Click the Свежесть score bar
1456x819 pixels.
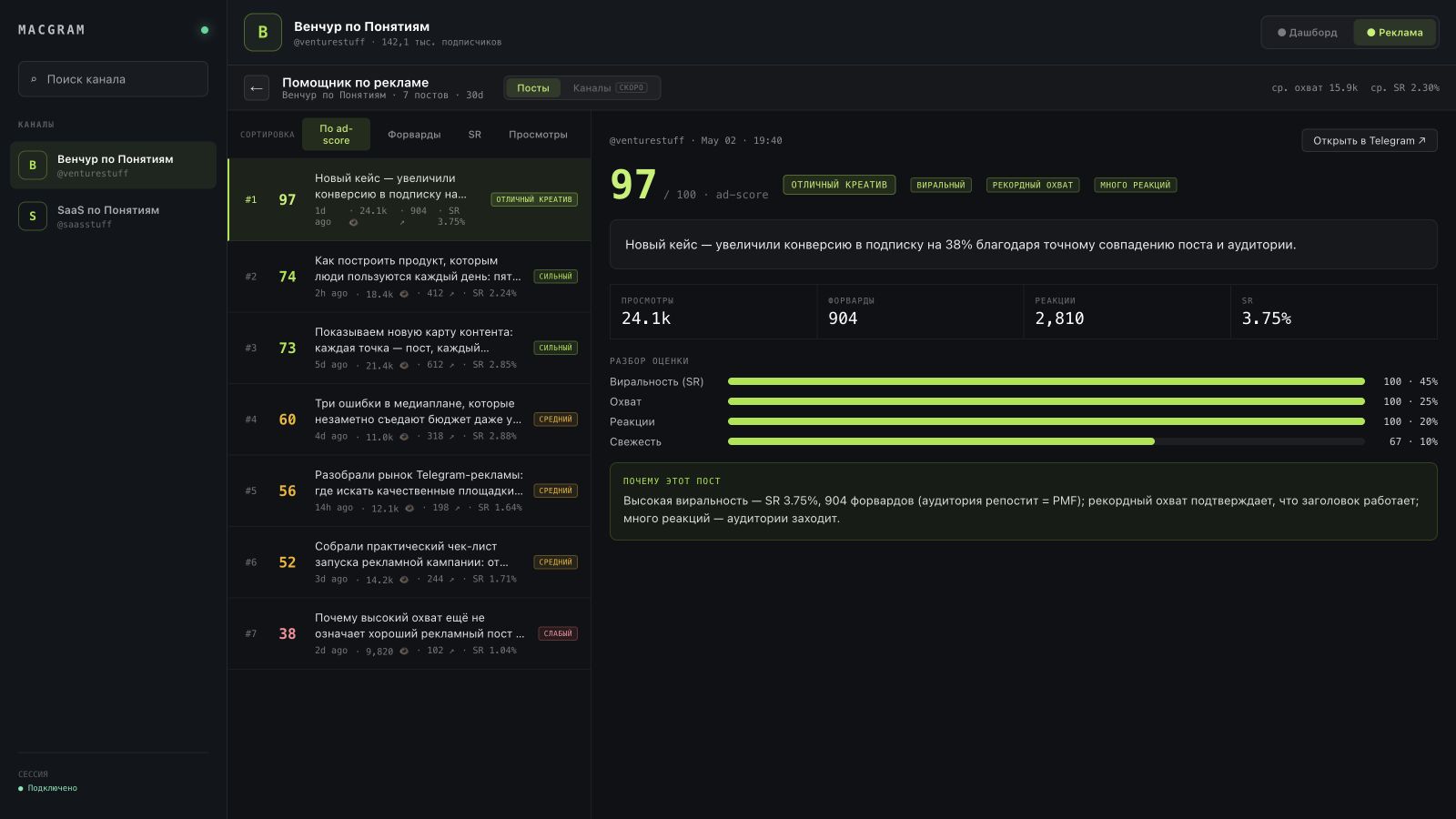[1046, 441]
